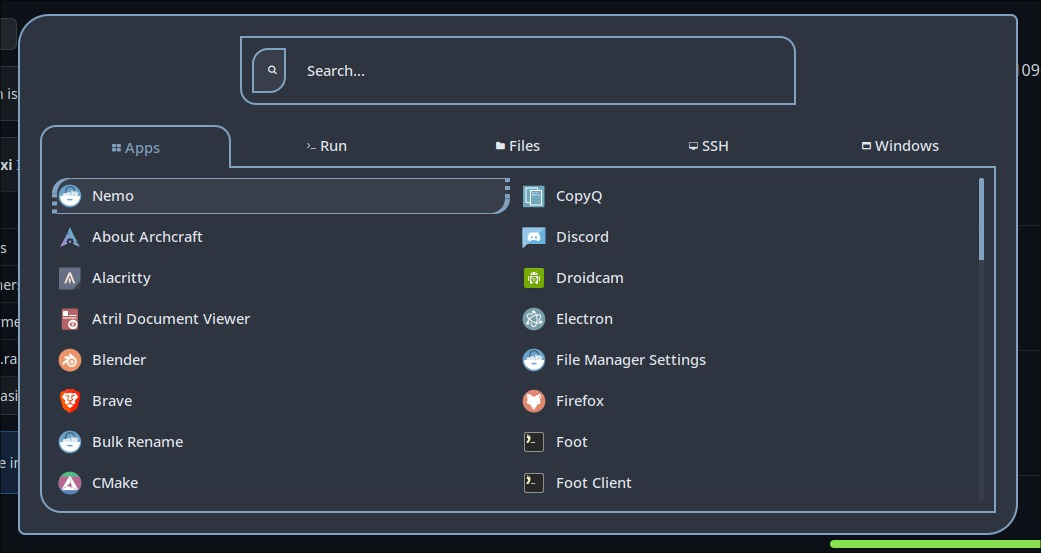Launch Firefox by its name
Viewport: 1041px width, 553px height.
coord(580,401)
